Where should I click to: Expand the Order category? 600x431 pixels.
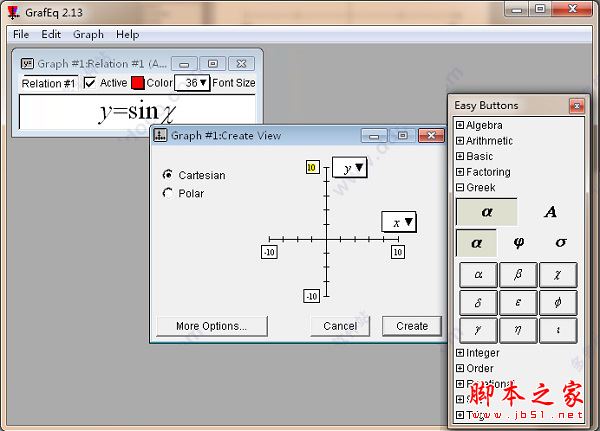click(460, 368)
